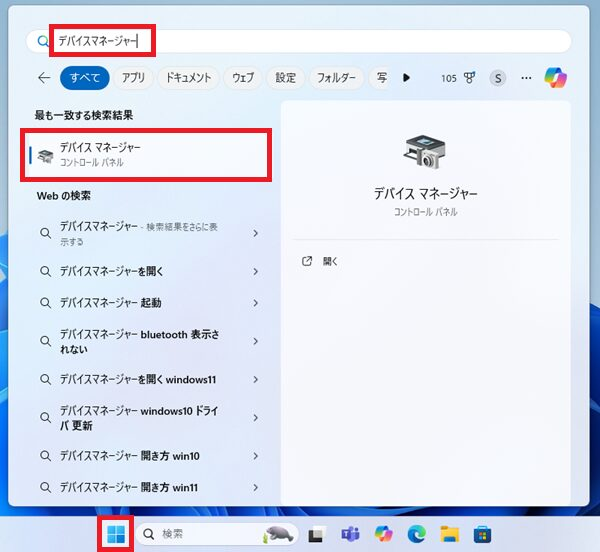Click the magnifier icon in top search box
This screenshot has height=552, width=600.
coord(43,41)
